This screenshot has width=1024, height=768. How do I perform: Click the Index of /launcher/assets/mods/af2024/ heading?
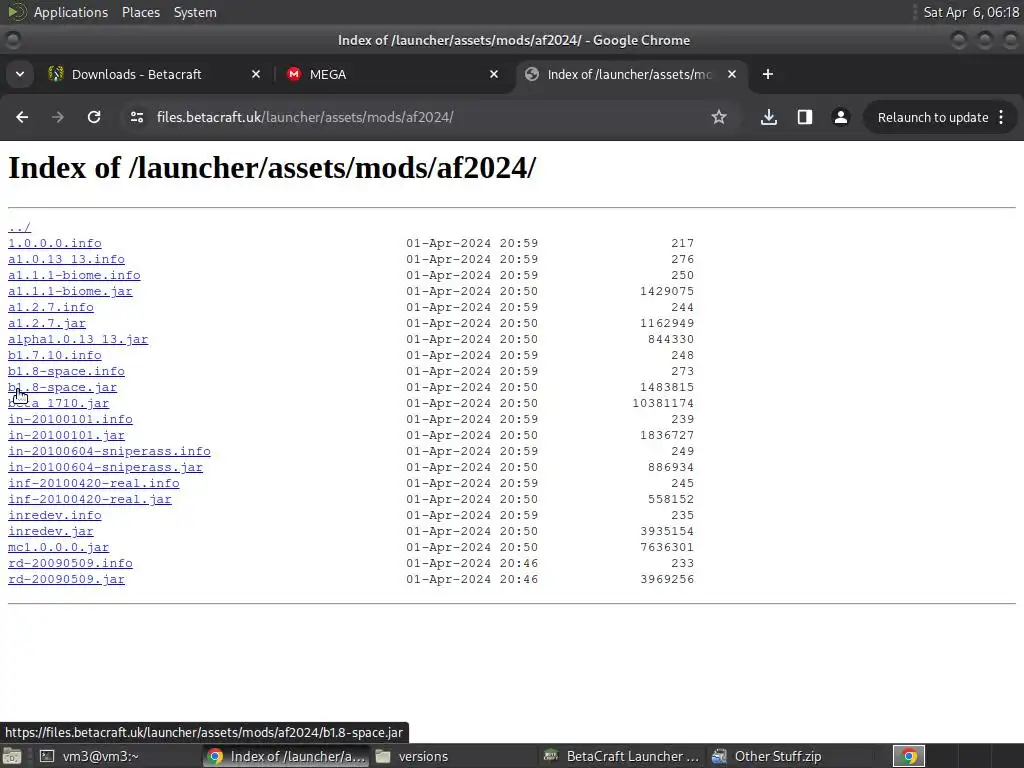tap(272, 167)
